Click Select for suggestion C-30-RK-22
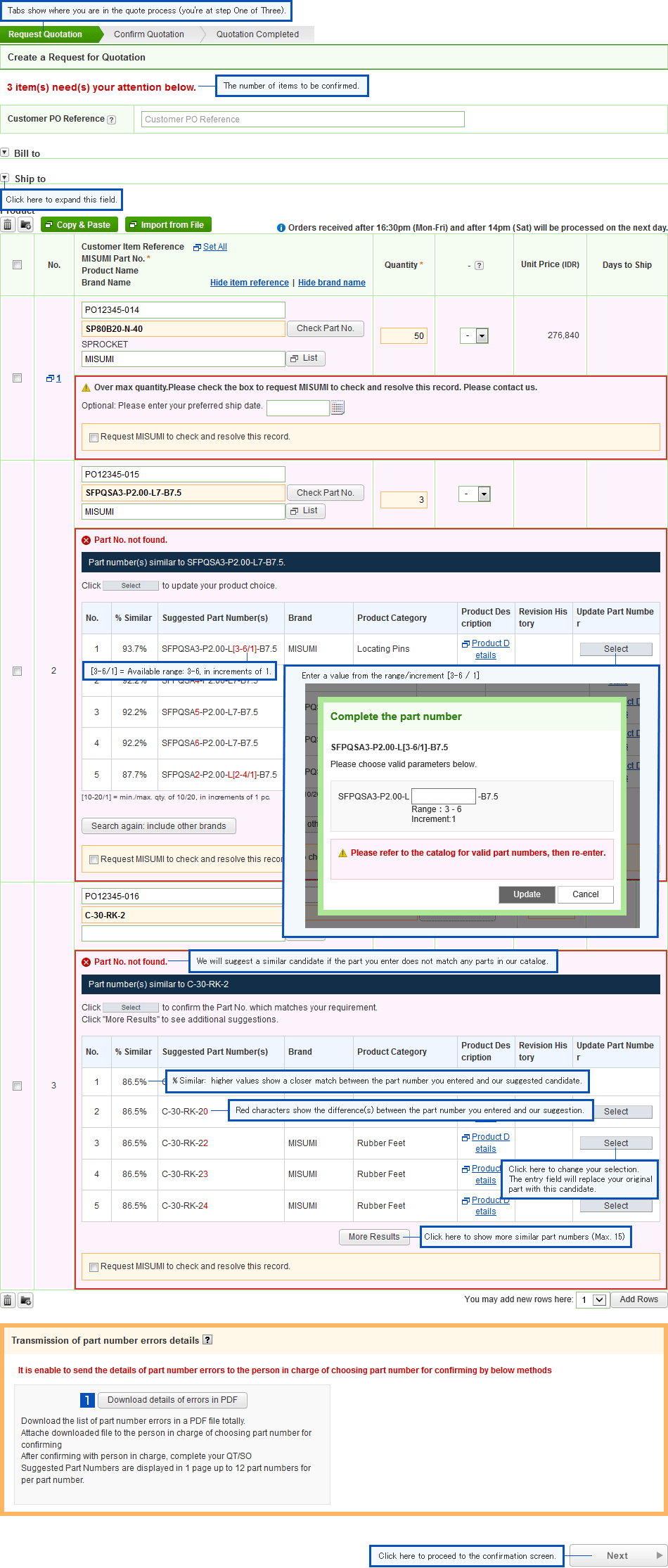668x1568 pixels. pyautogui.click(x=616, y=1143)
